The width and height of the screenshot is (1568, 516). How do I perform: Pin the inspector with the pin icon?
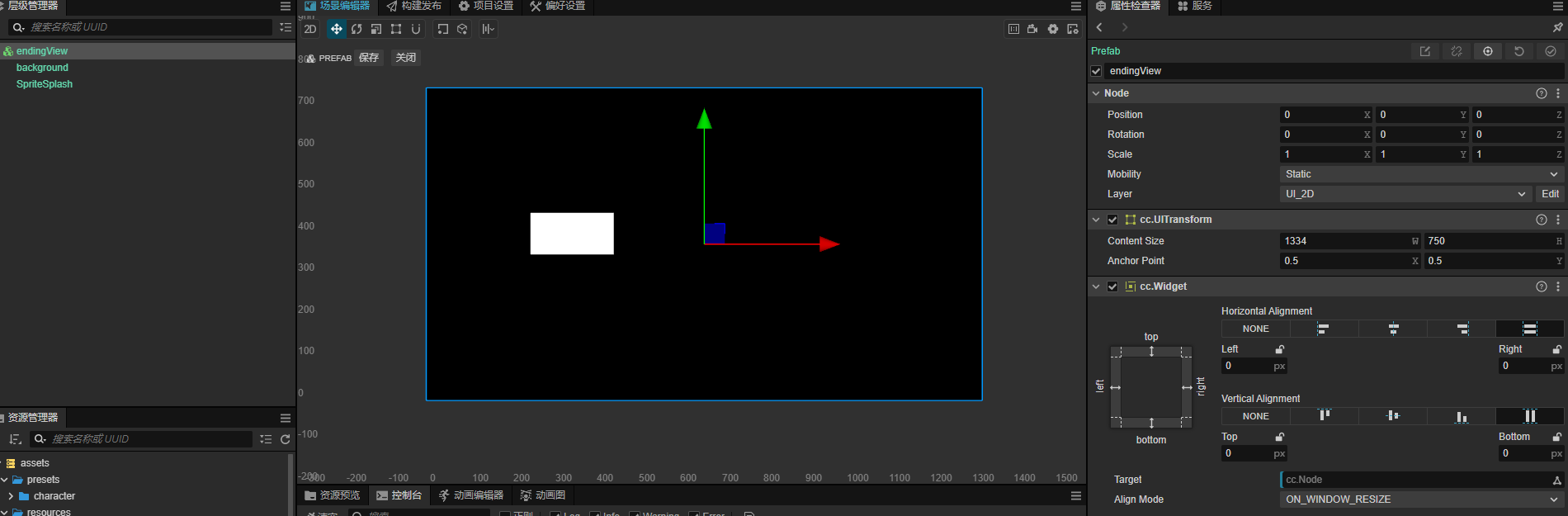(x=1558, y=27)
